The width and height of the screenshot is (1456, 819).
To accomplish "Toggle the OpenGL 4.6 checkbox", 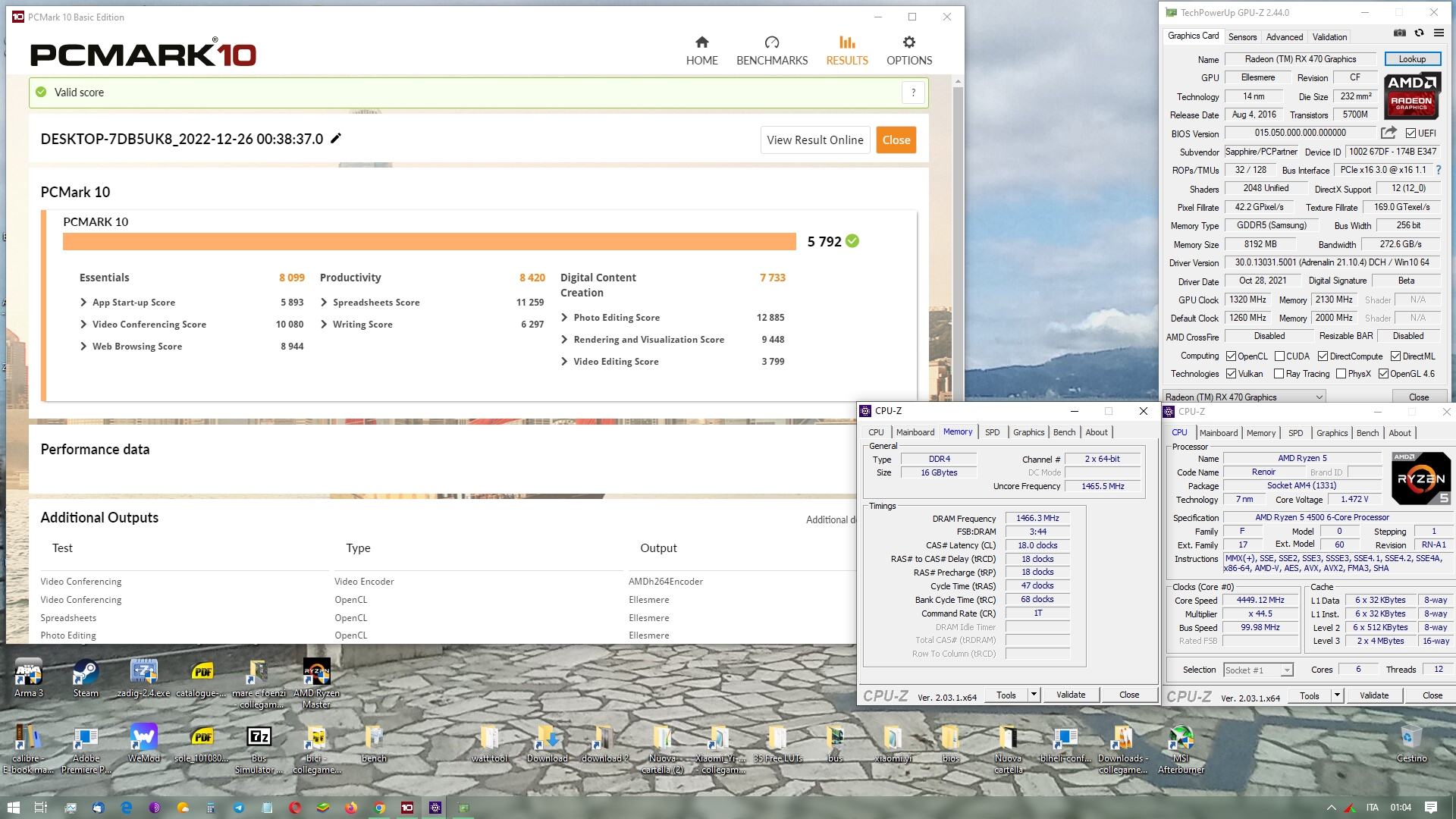I will pos(1383,374).
